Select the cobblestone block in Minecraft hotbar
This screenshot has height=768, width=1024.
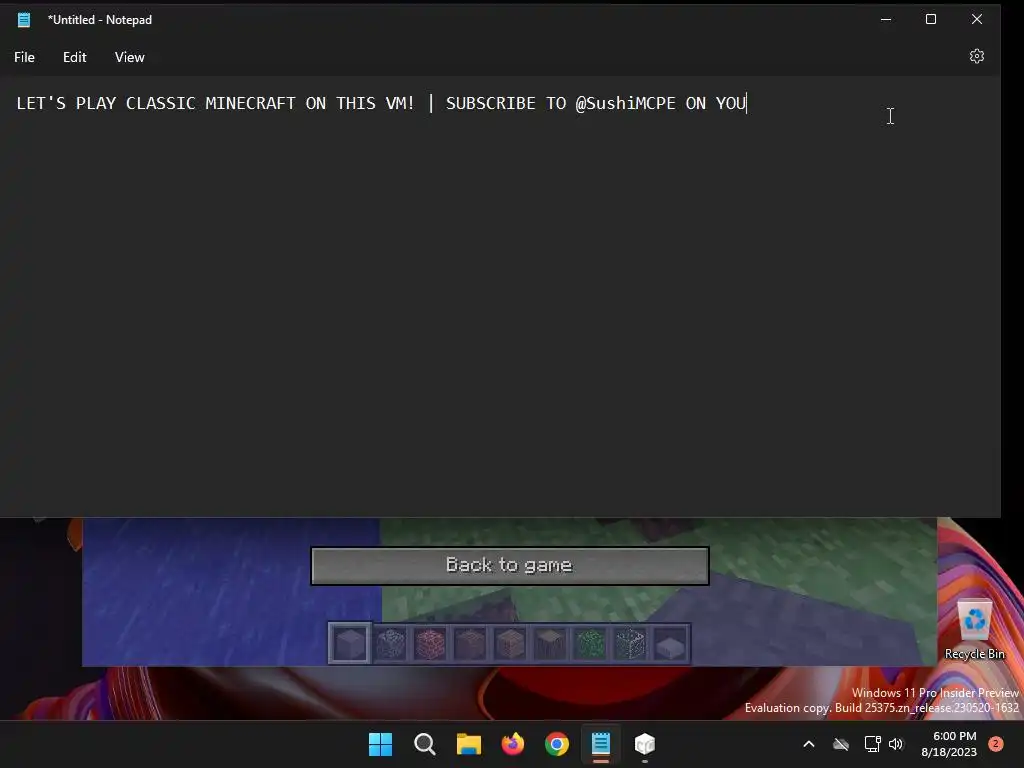click(391, 644)
